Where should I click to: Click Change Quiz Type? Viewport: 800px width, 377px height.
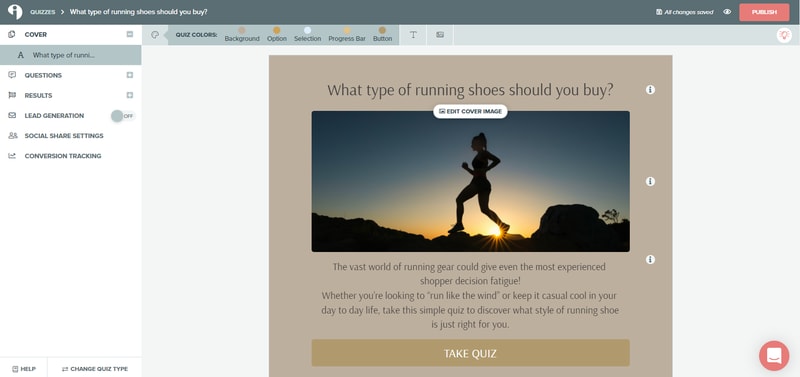coord(94,368)
